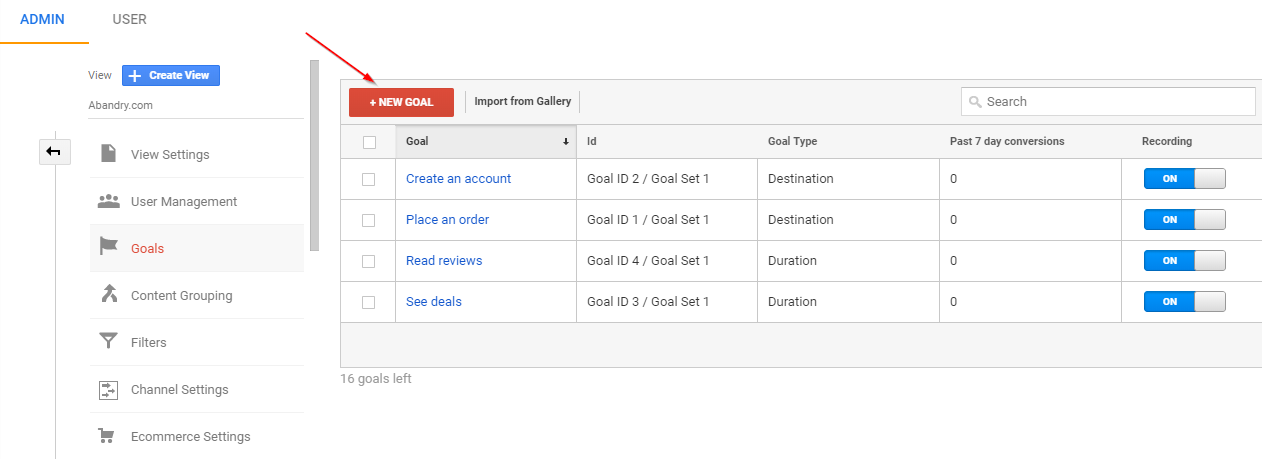Click the Filters funnel icon
This screenshot has height=459, width=1262.
pos(108,342)
